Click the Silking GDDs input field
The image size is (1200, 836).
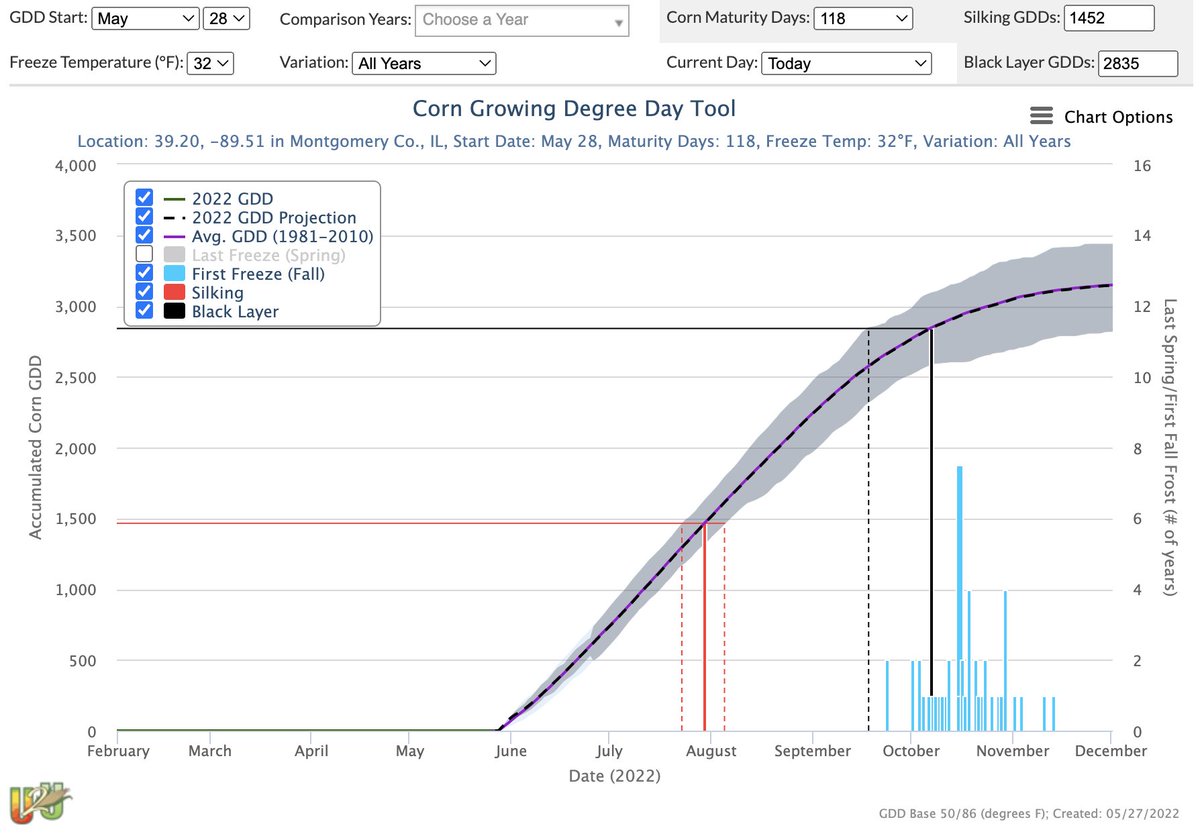click(x=1109, y=18)
